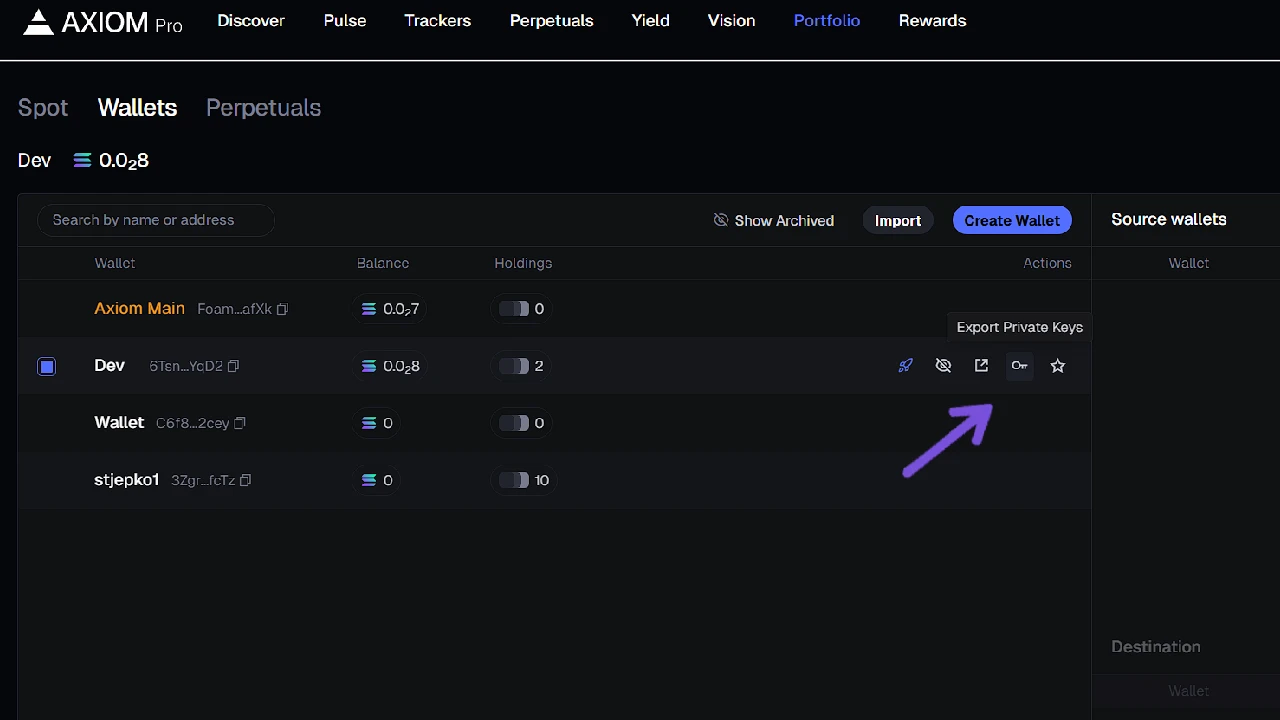Click the rocket icon on the Dev wallet row
Viewport: 1280px width, 720px height.
coord(905,365)
